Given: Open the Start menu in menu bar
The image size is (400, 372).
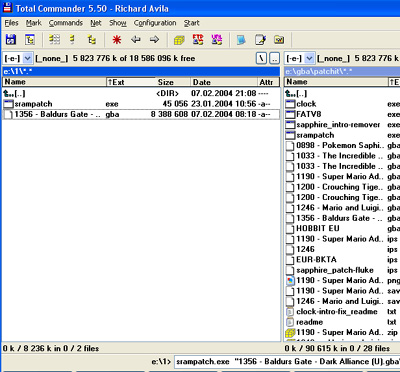Looking at the screenshot, I should (192, 23).
